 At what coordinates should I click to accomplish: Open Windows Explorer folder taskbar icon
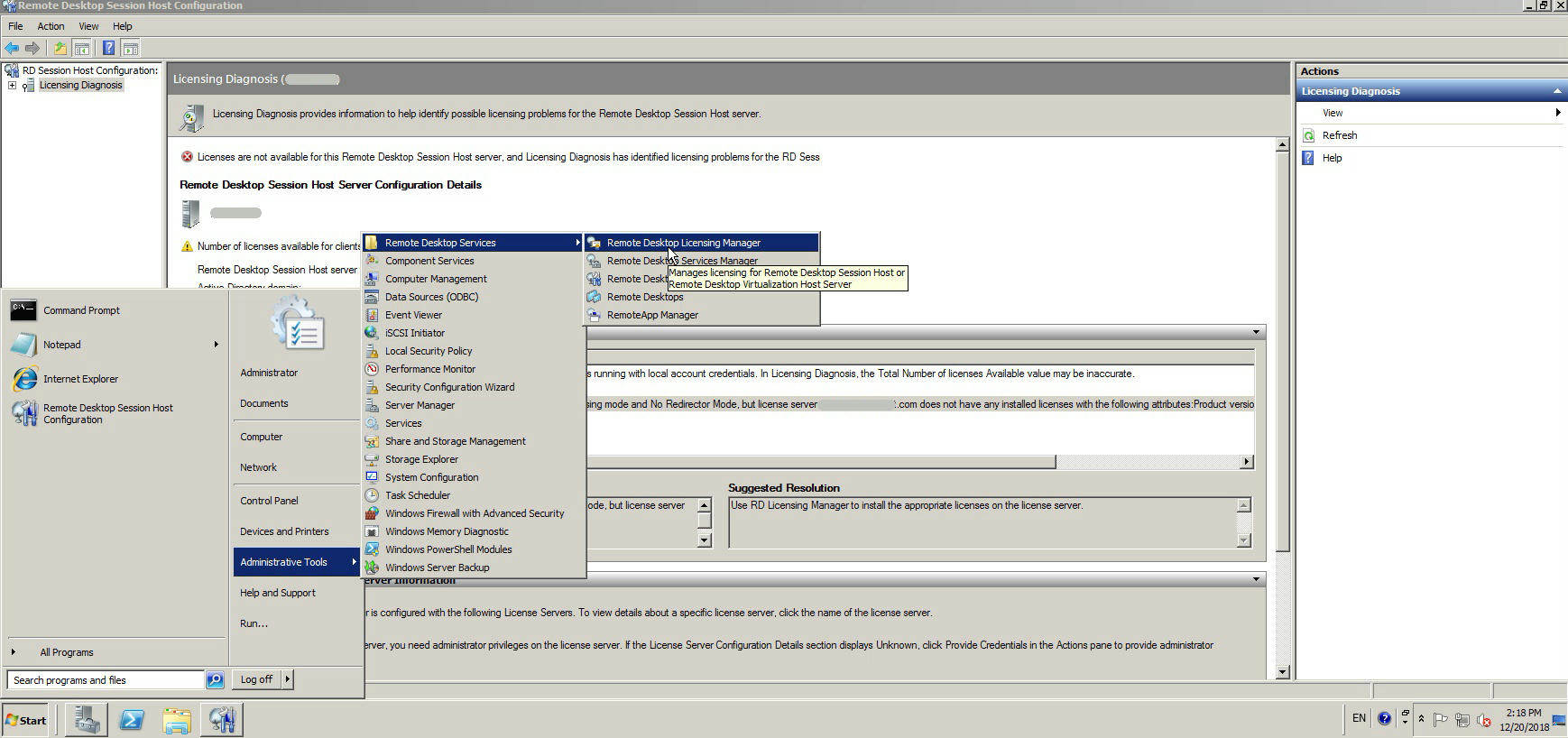coord(177,719)
